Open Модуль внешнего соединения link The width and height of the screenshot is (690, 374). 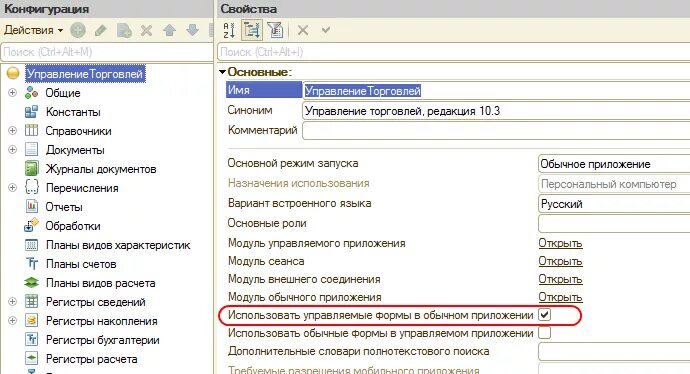(560, 279)
